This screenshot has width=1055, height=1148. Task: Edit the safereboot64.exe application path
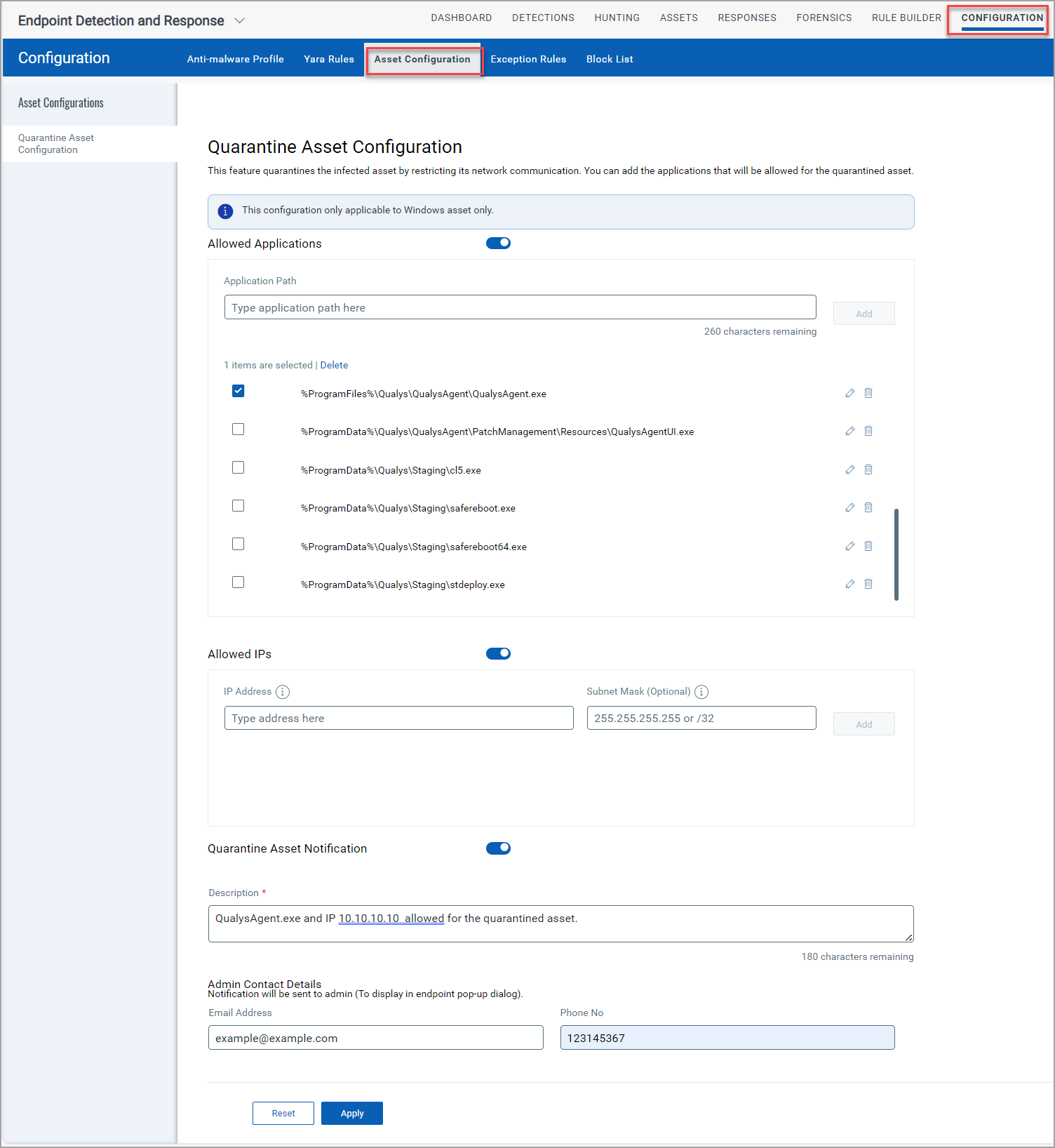(x=849, y=546)
